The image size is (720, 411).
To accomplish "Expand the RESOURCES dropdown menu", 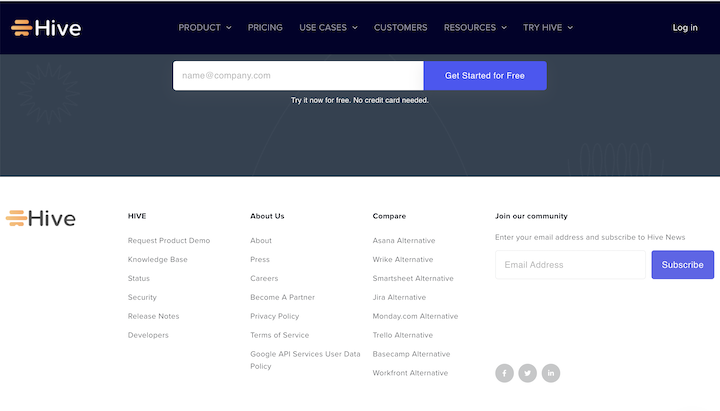I will point(475,28).
